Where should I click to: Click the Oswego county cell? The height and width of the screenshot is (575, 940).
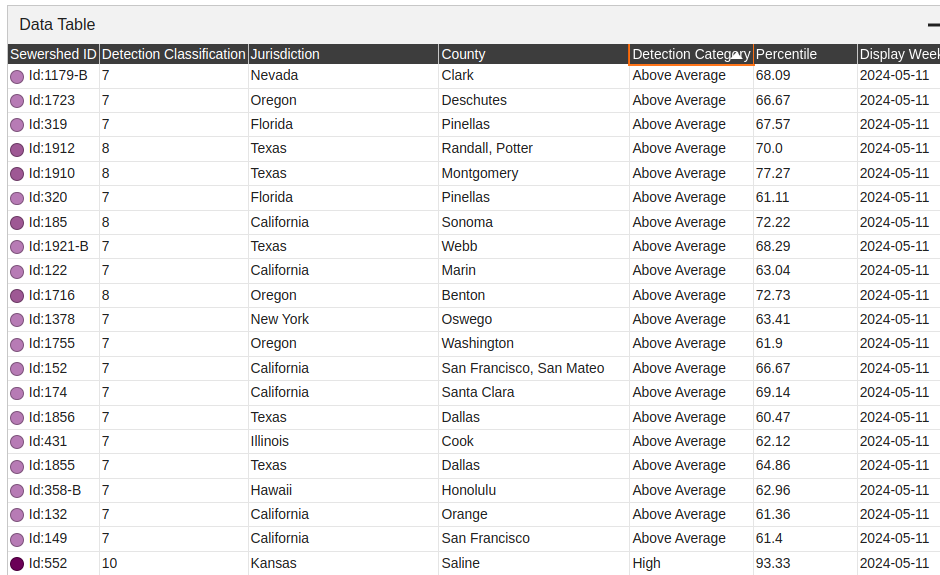click(x=534, y=320)
